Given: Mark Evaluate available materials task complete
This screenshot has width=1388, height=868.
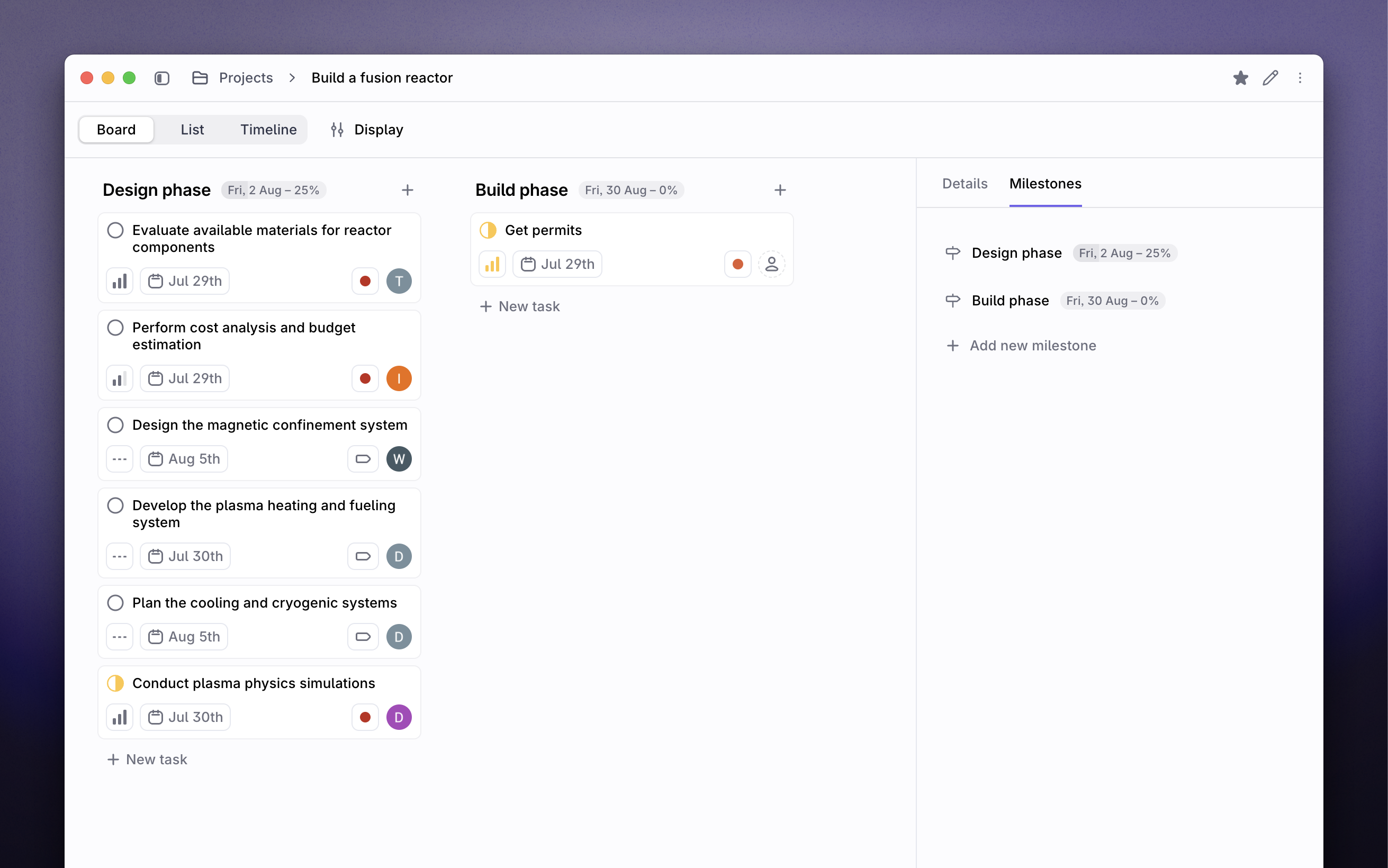Looking at the screenshot, I should tap(115, 231).
